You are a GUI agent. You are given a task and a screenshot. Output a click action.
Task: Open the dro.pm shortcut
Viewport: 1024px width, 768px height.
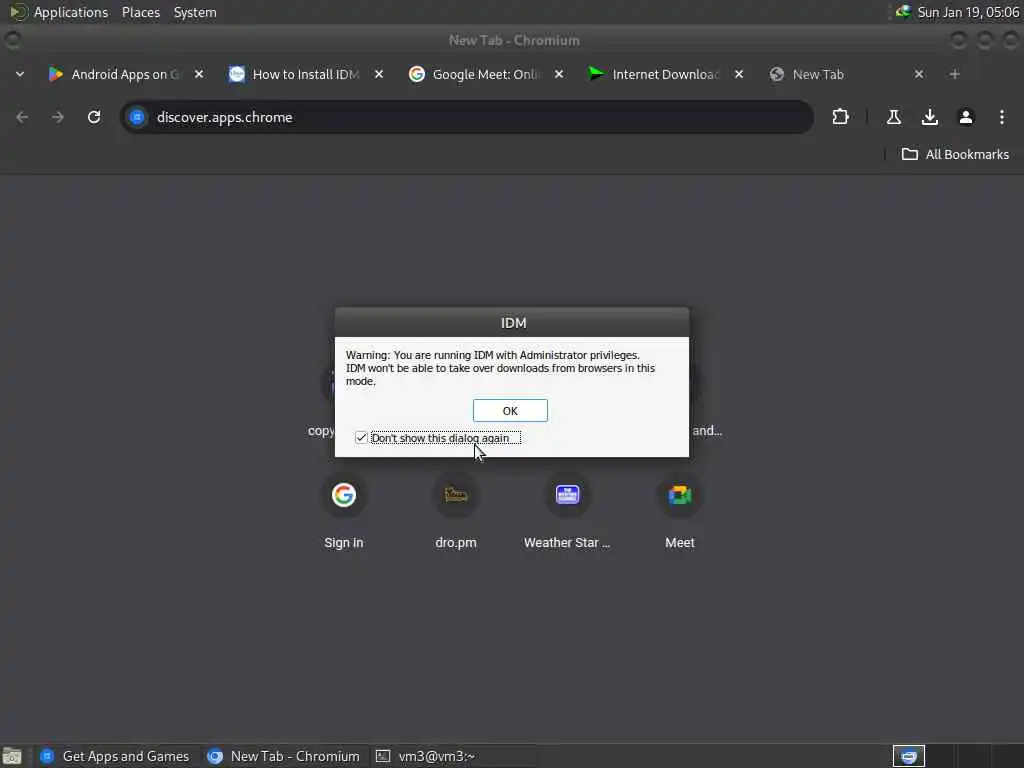(456, 512)
